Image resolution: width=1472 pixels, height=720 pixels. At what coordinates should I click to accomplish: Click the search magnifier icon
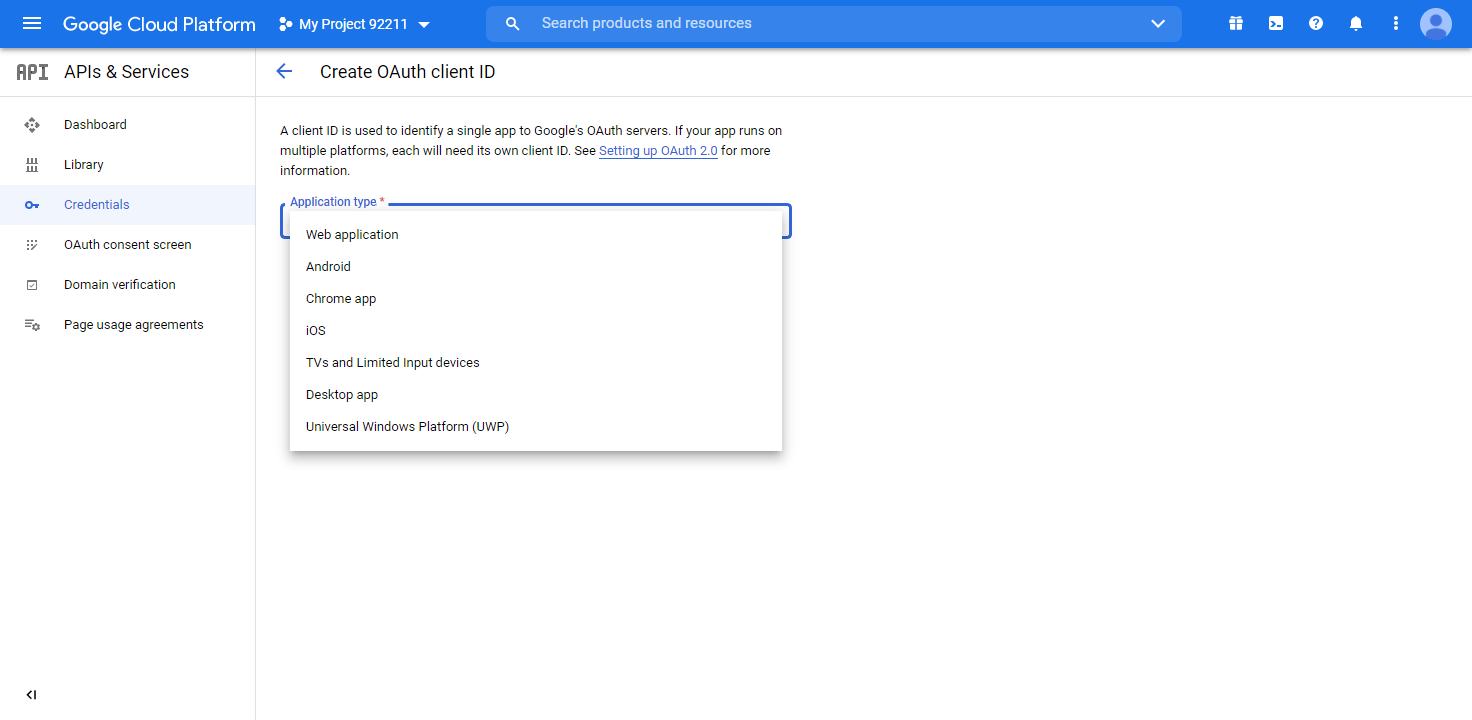pyautogui.click(x=513, y=24)
